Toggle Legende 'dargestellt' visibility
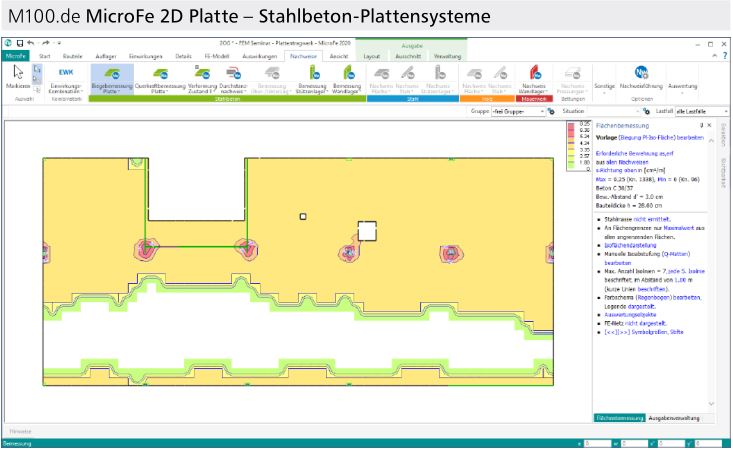 pyautogui.click(x=641, y=307)
